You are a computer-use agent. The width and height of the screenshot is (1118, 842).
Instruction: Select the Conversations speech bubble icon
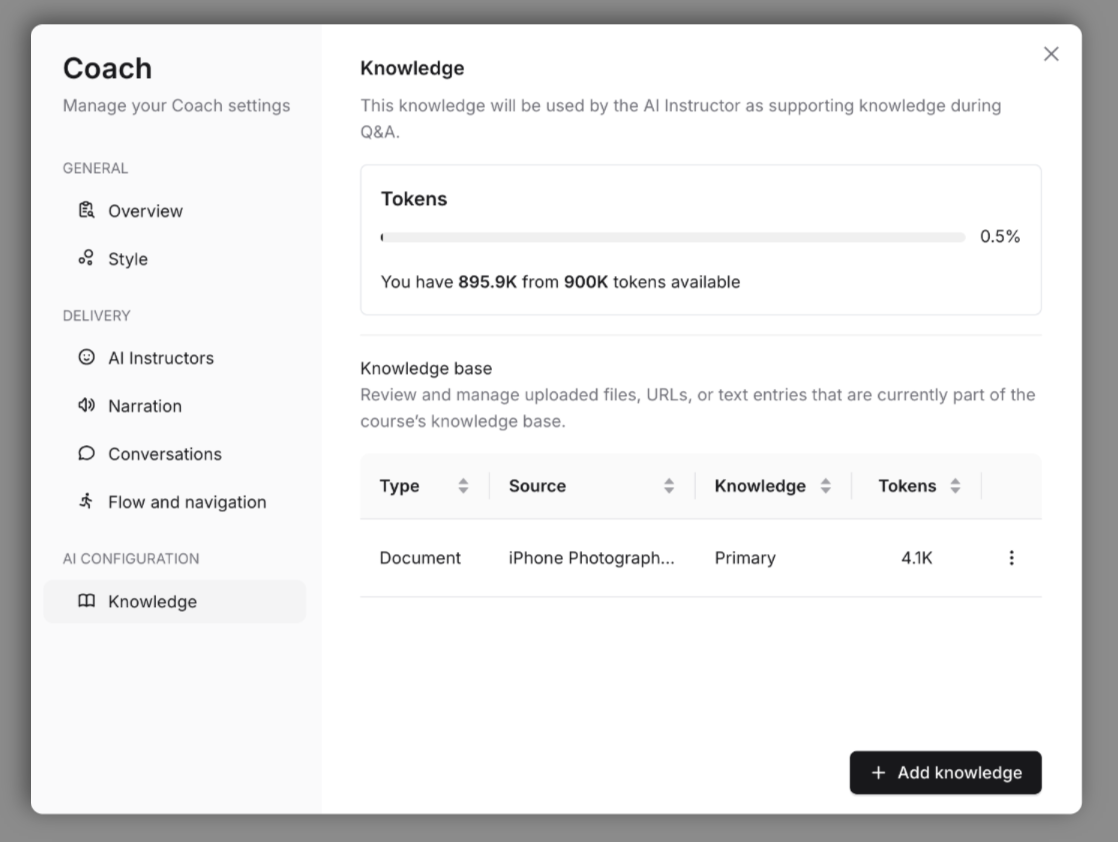click(x=88, y=454)
